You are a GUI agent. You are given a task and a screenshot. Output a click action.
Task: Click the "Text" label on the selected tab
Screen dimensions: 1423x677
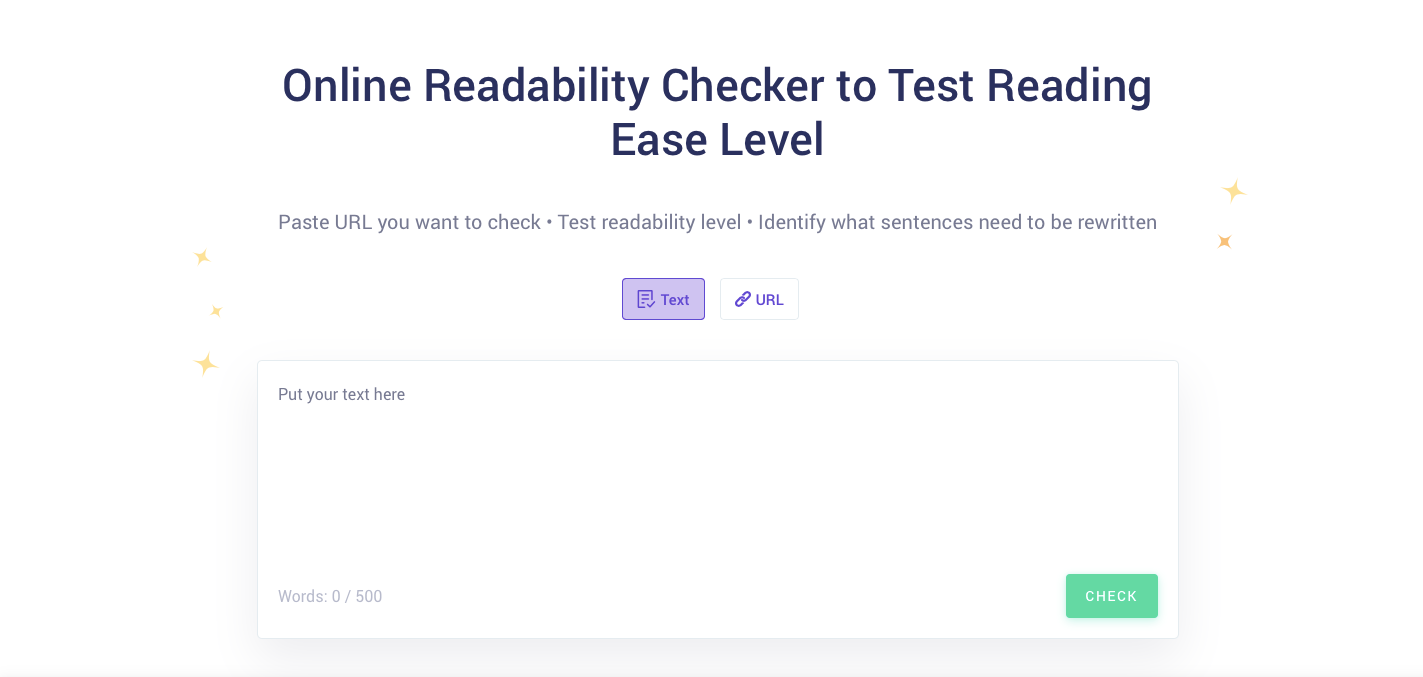(x=675, y=300)
